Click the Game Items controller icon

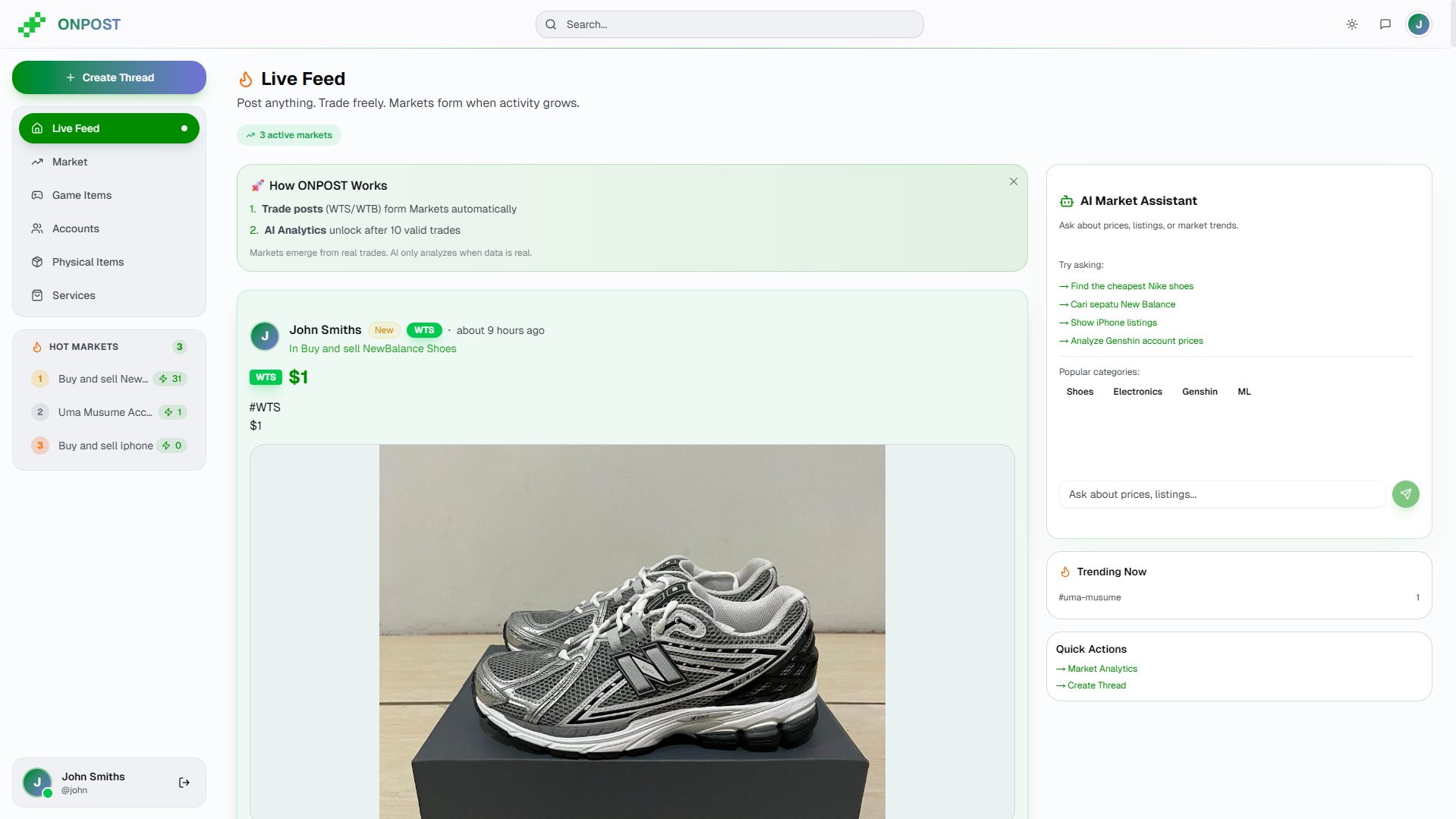point(37,195)
